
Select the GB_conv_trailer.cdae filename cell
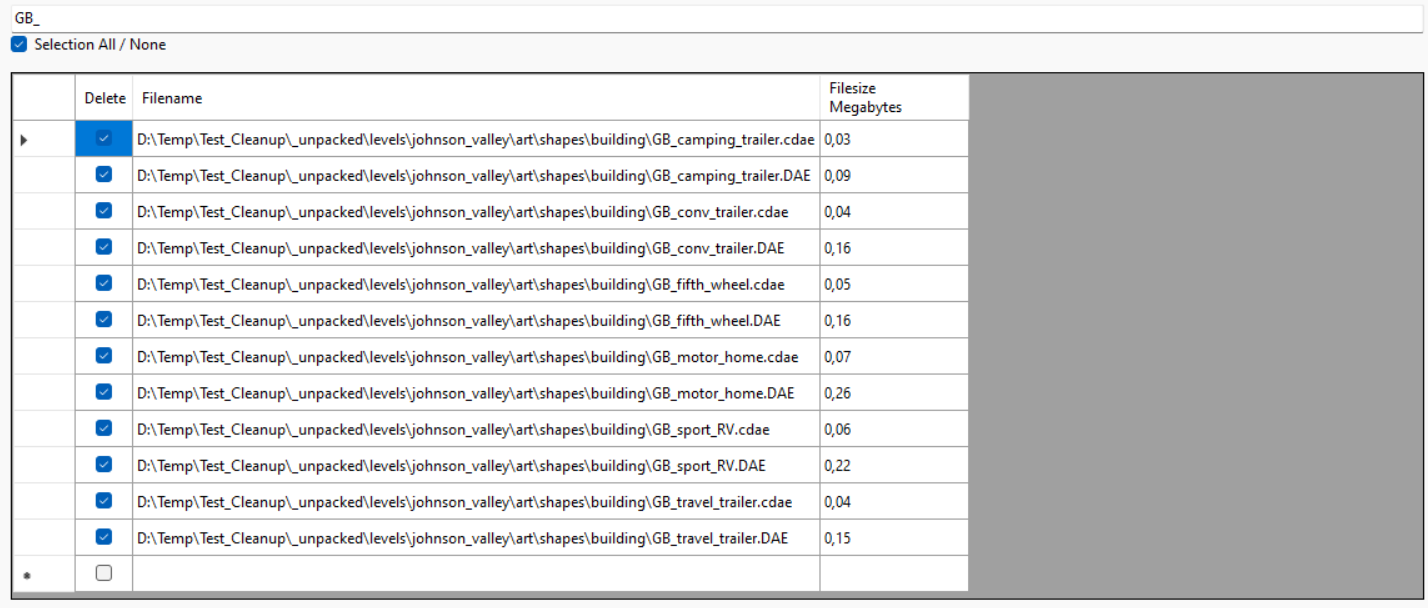[x=476, y=211]
